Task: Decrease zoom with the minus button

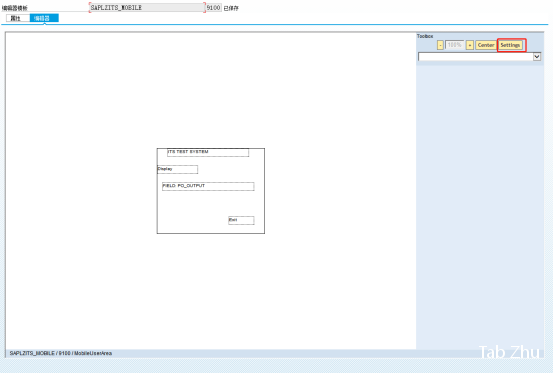Action: point(440,45)
